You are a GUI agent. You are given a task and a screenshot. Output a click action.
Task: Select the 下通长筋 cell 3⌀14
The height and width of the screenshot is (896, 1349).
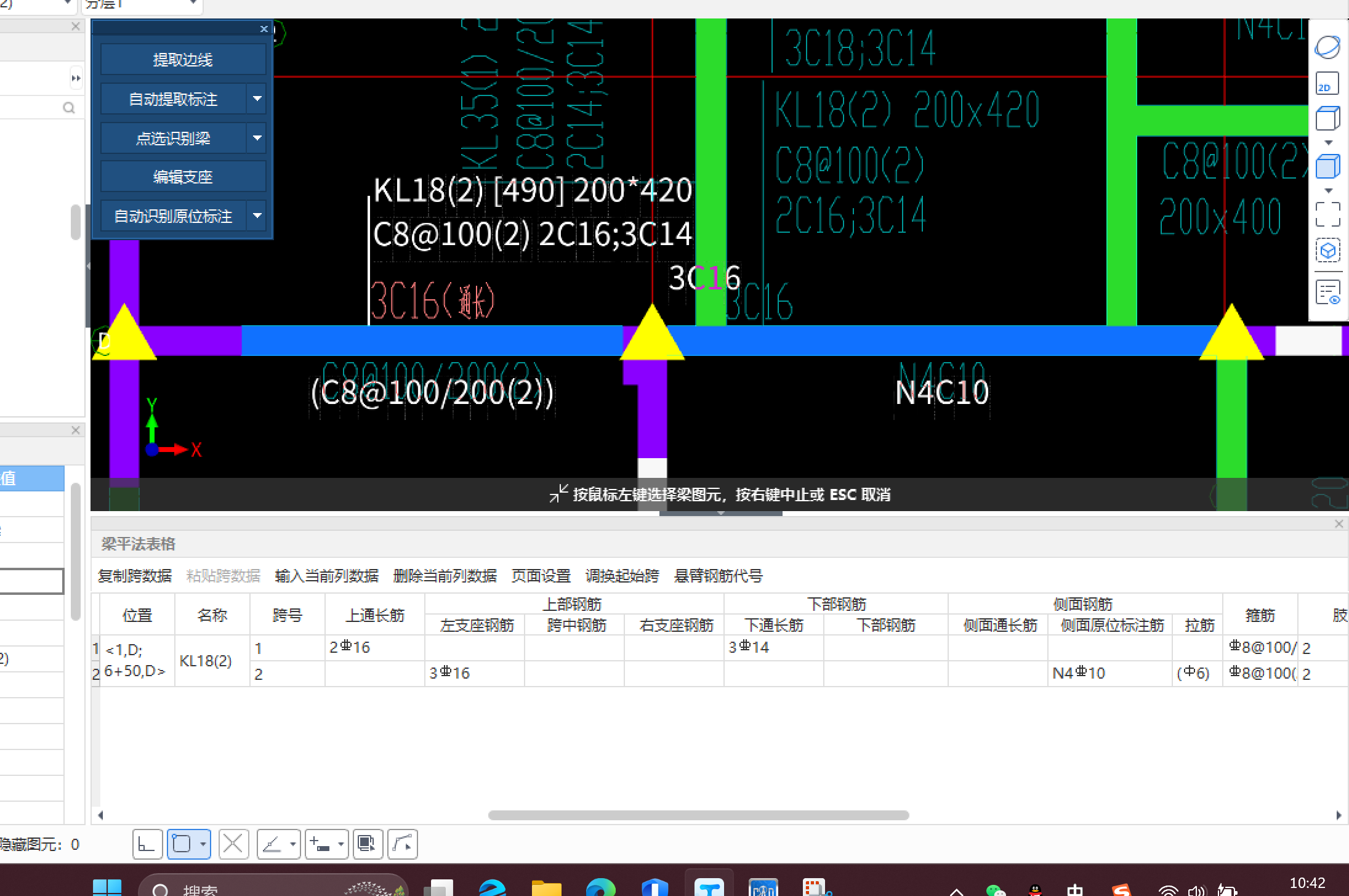774,647
